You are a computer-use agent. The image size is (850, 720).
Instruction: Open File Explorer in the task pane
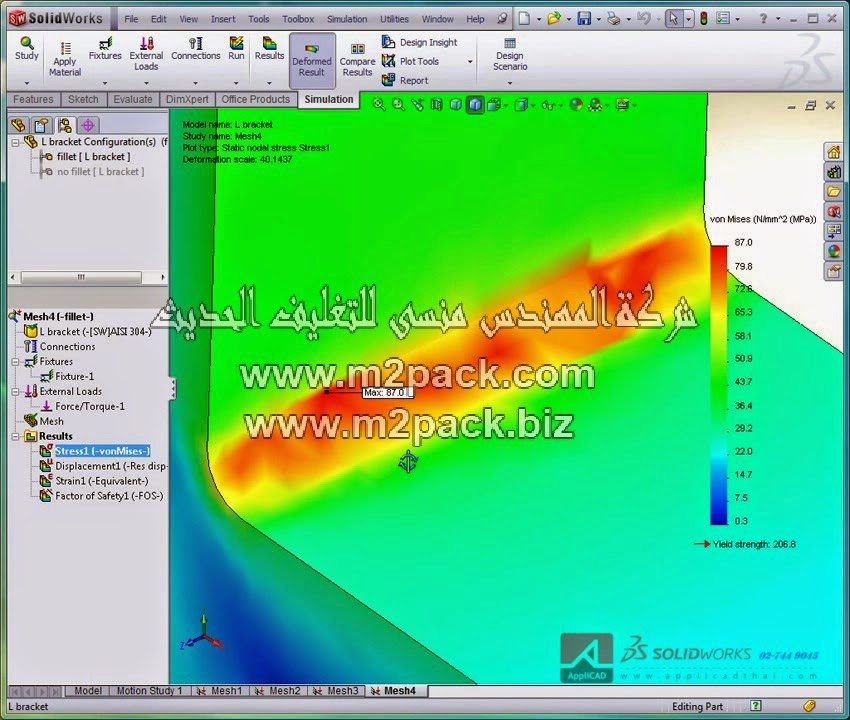click(x=834, y=192)
